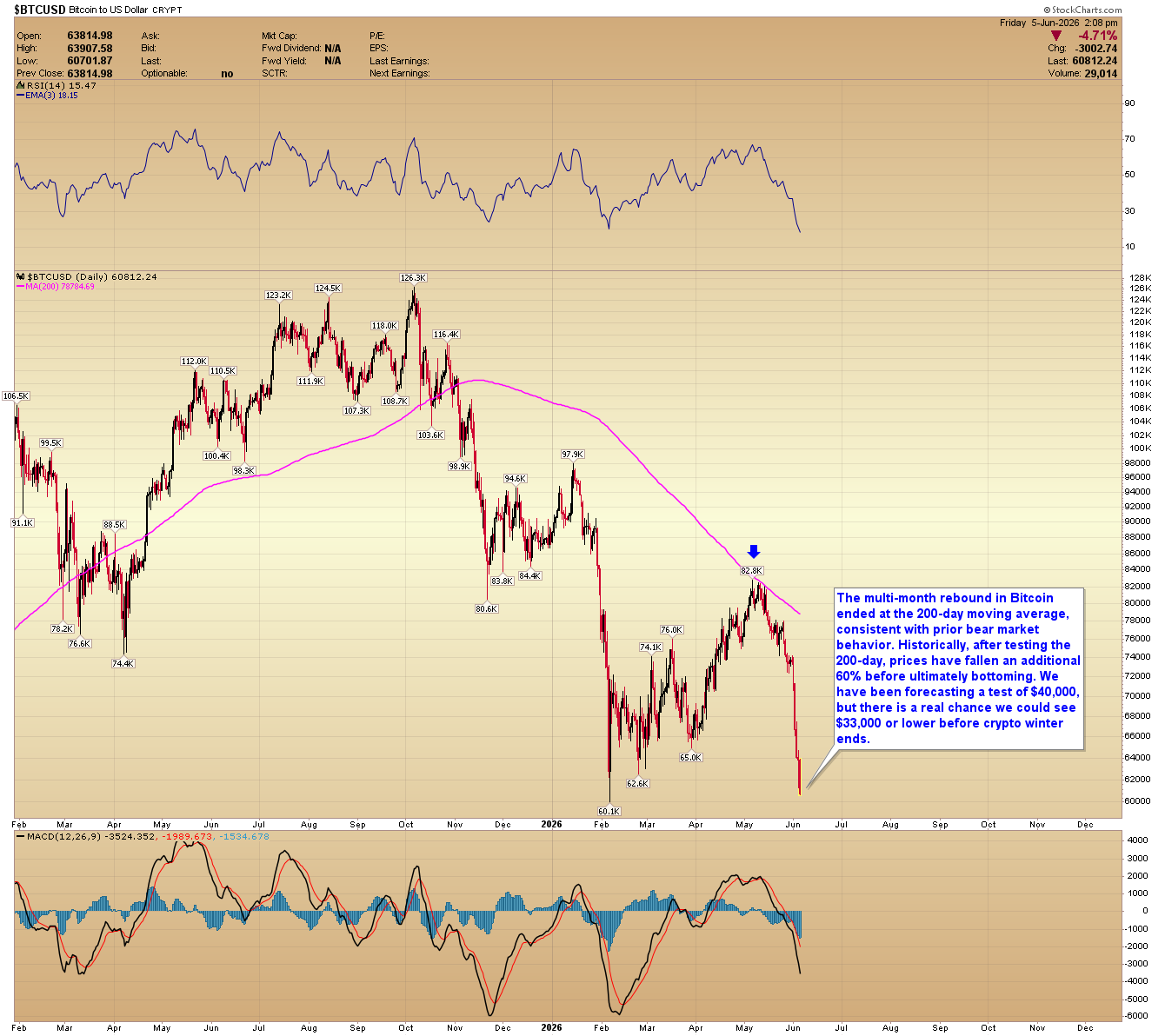Click the 65.0K price label
Screen dimensions: 1165x1036
tap(690, 757)
